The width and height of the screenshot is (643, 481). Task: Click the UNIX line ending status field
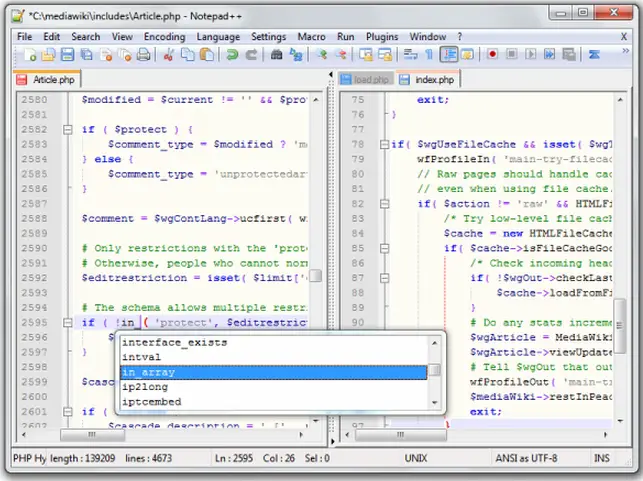click(416, 458)
